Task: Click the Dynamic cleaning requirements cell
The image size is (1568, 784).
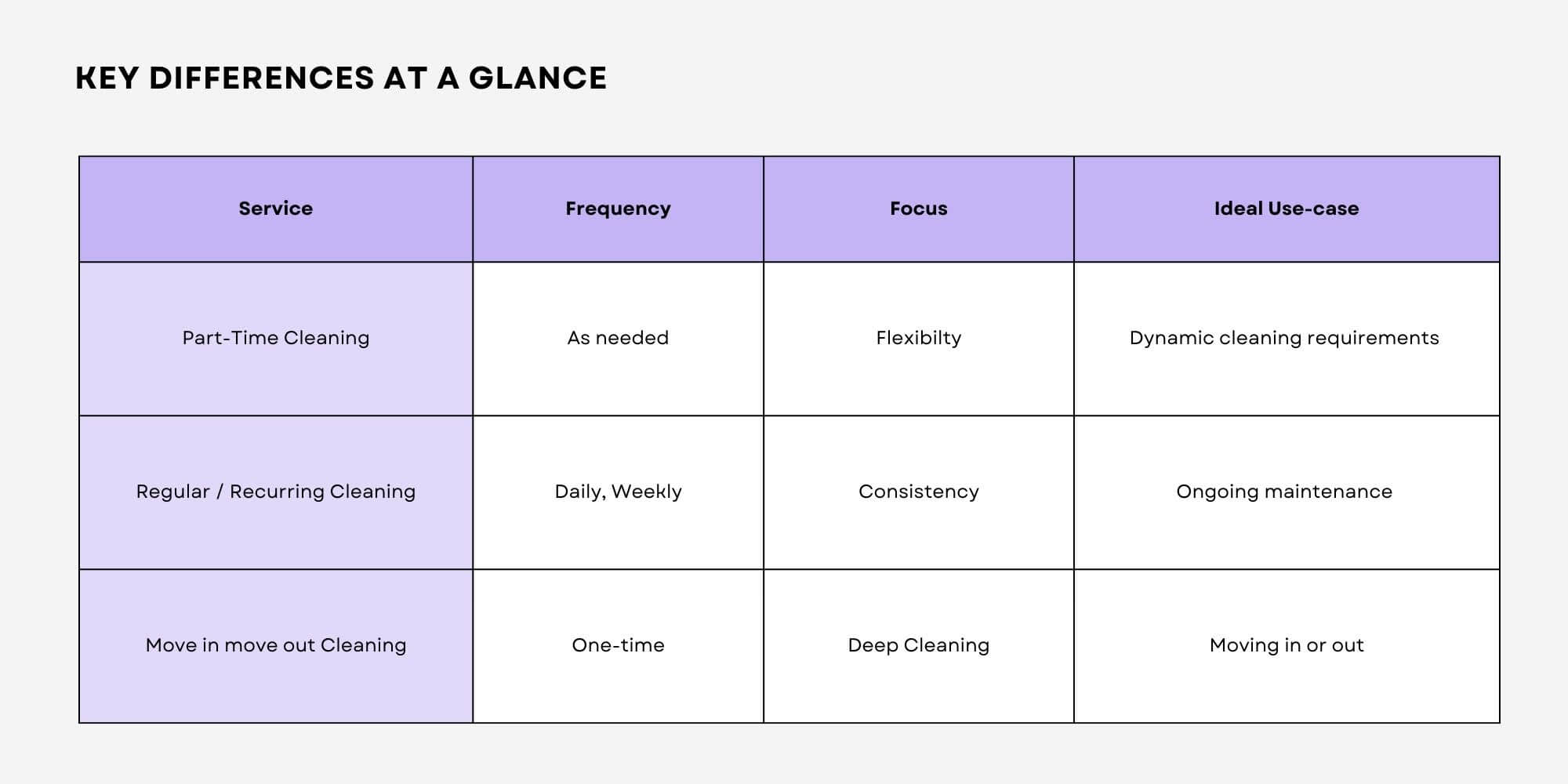Action: (x=1284, y=338)
